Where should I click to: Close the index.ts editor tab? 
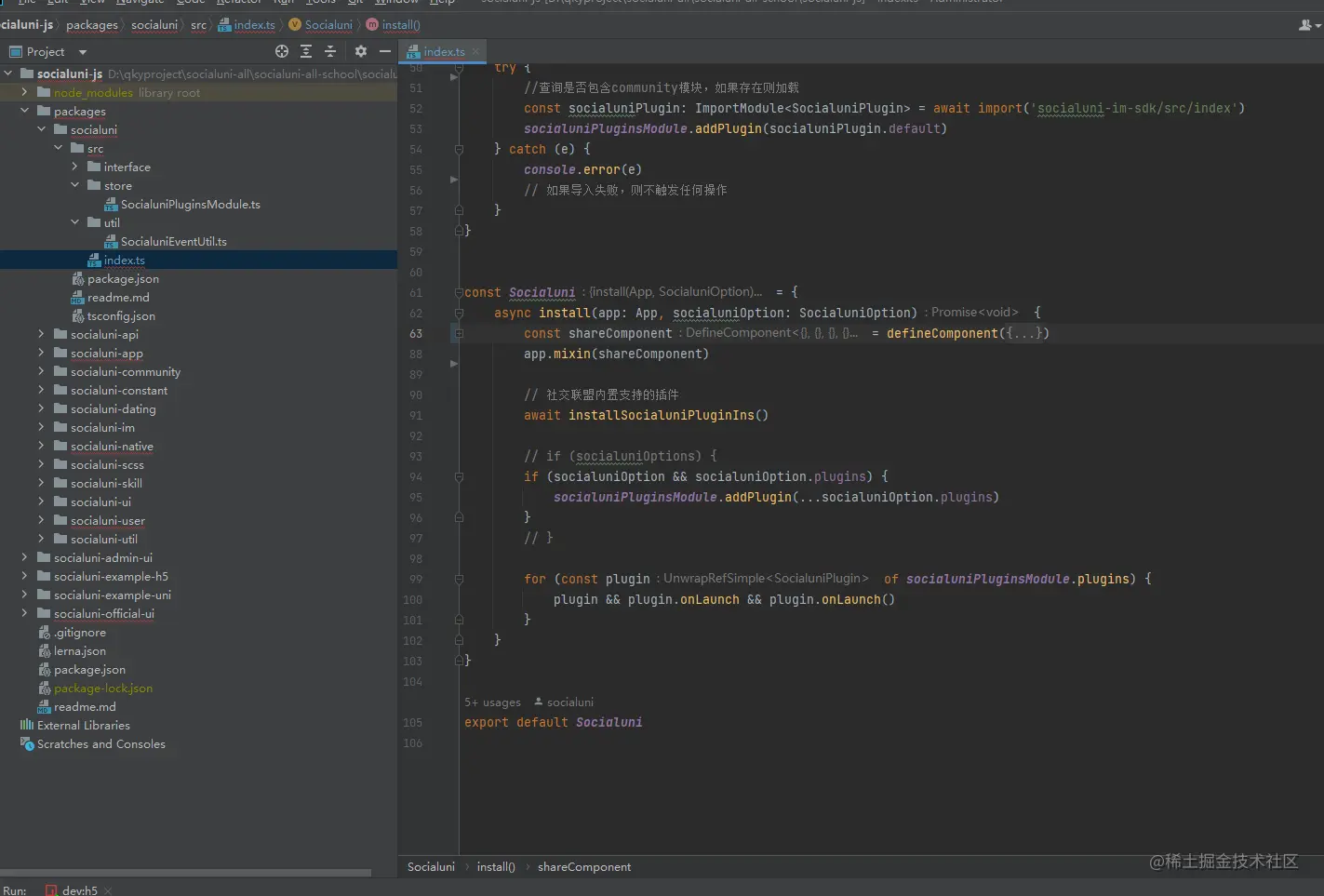[476, 52]
